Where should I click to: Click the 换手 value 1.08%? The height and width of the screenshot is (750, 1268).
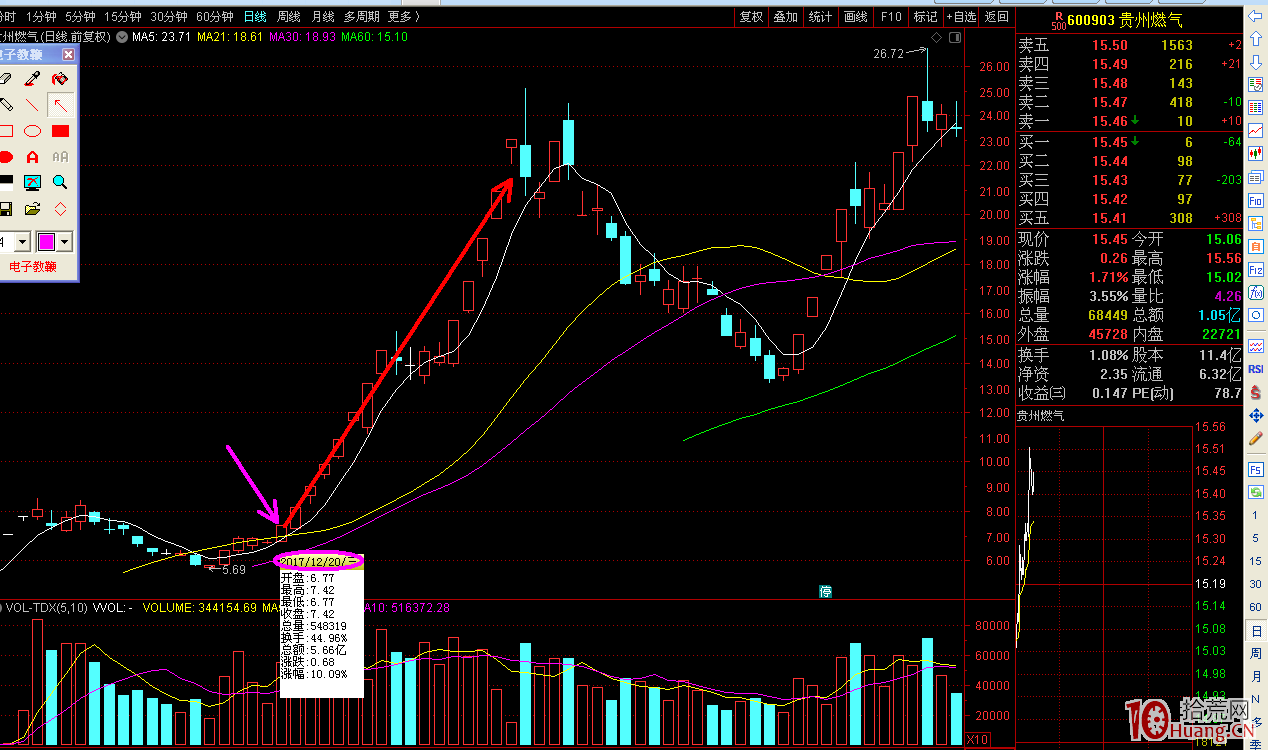tap(1107, 355)
